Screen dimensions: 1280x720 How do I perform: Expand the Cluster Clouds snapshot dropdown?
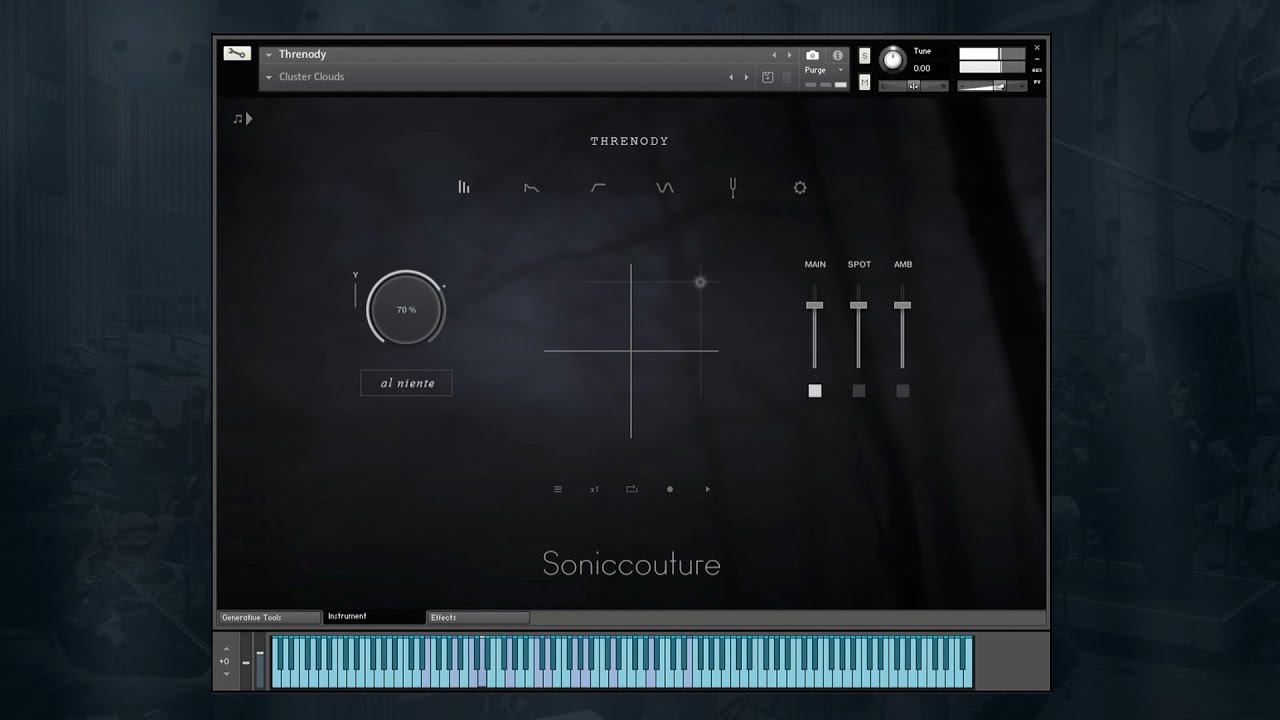tap(269, 77)
